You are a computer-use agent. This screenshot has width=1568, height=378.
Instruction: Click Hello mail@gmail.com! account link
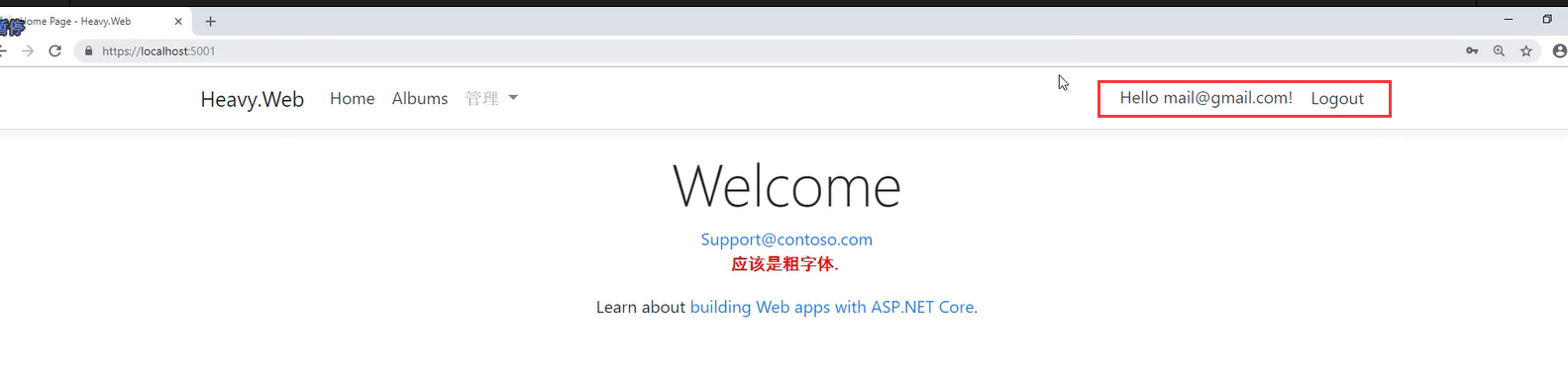tap(1205, 98)
